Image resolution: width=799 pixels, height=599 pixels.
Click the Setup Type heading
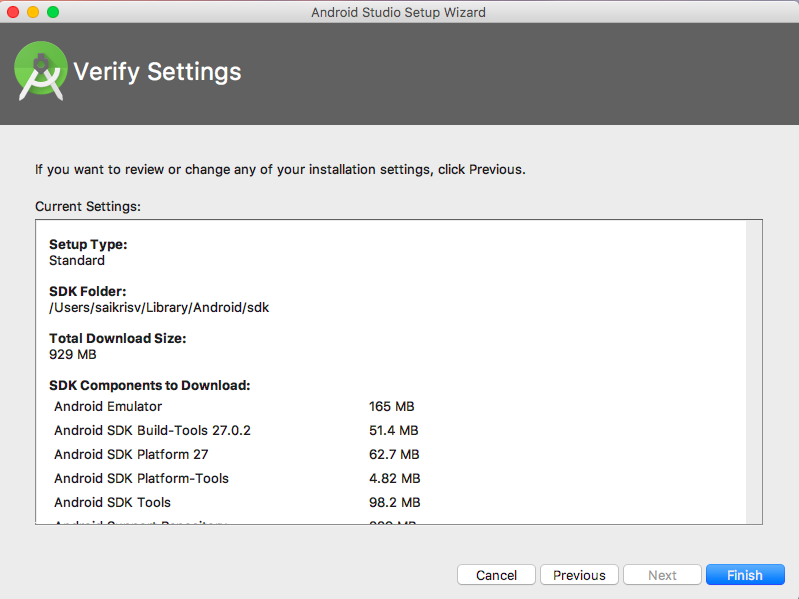tap(88, 244)
